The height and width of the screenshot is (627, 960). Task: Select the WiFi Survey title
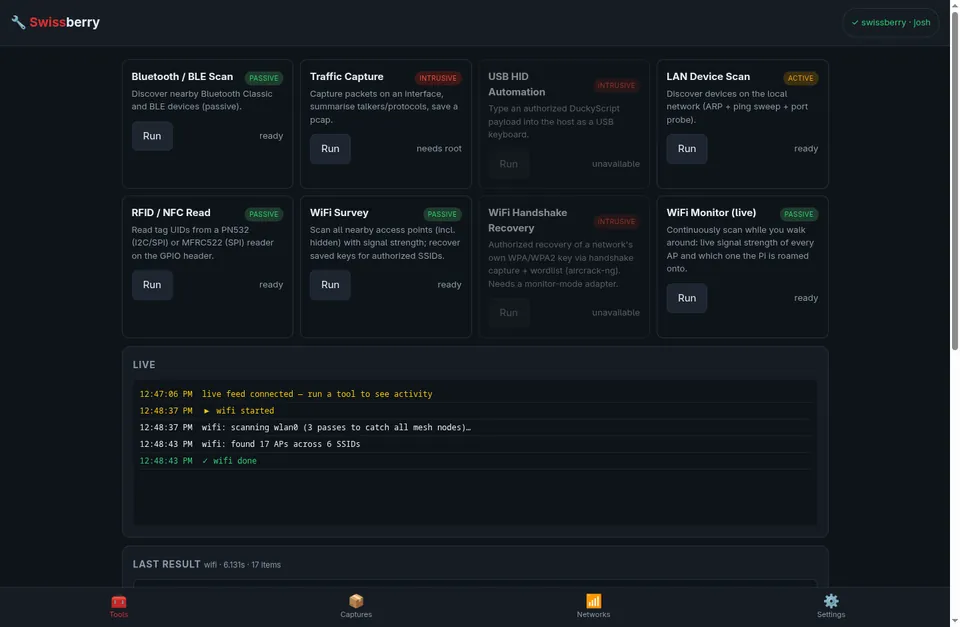(x=339, y=212)
